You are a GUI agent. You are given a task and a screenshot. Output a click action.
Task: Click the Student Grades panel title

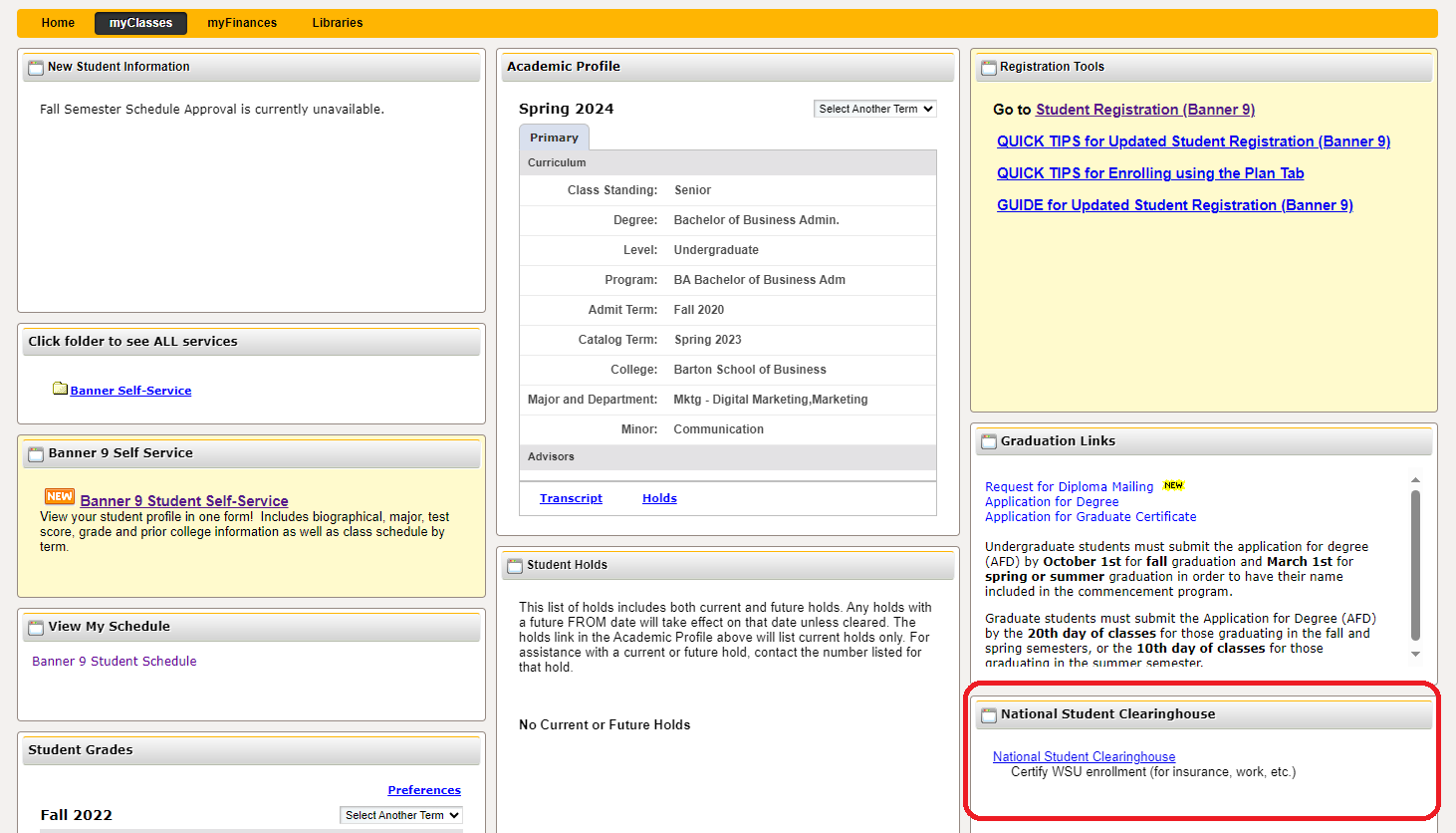tap(81, 750)
